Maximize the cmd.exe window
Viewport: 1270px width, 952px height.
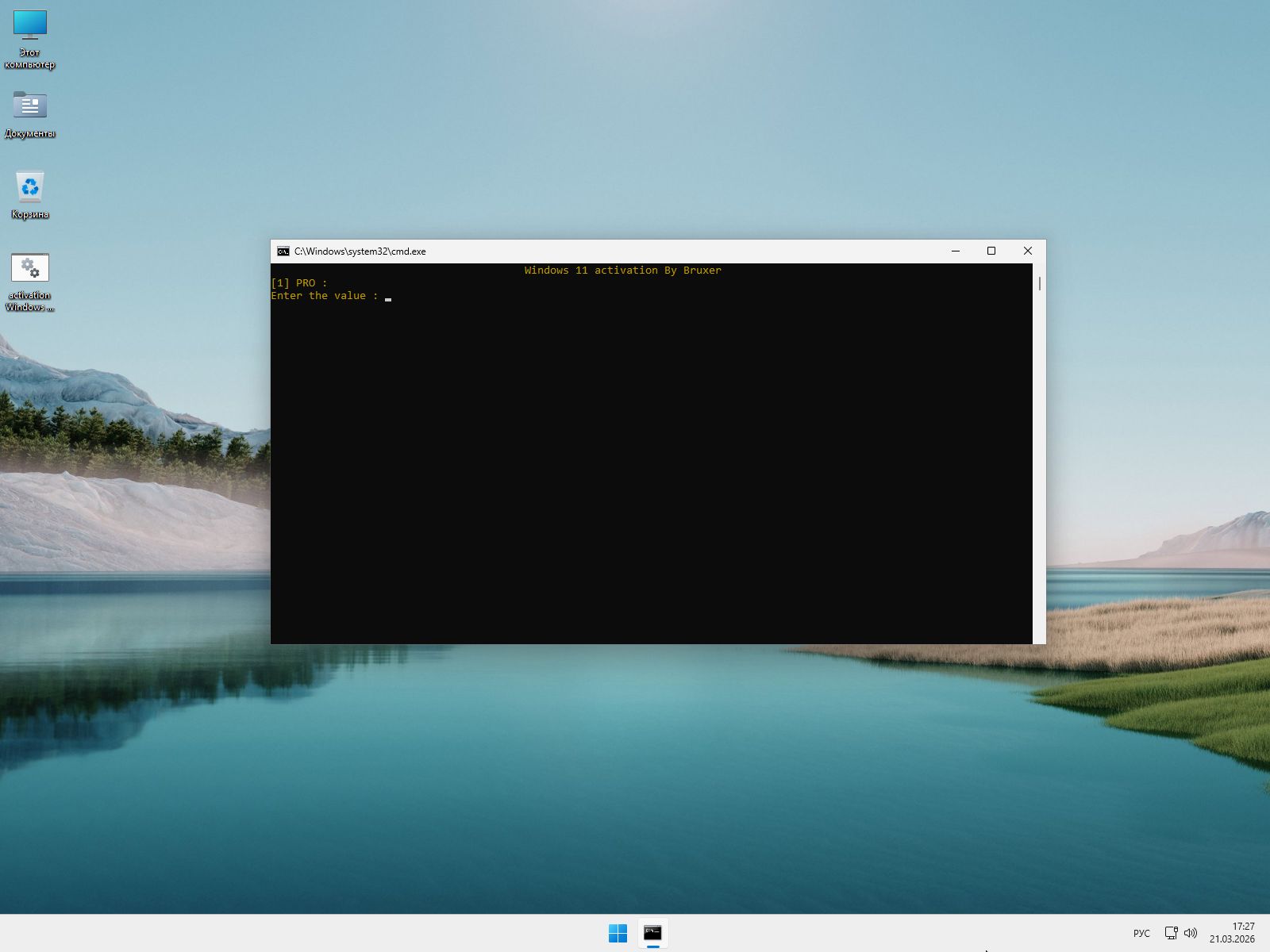pos(991,251)
